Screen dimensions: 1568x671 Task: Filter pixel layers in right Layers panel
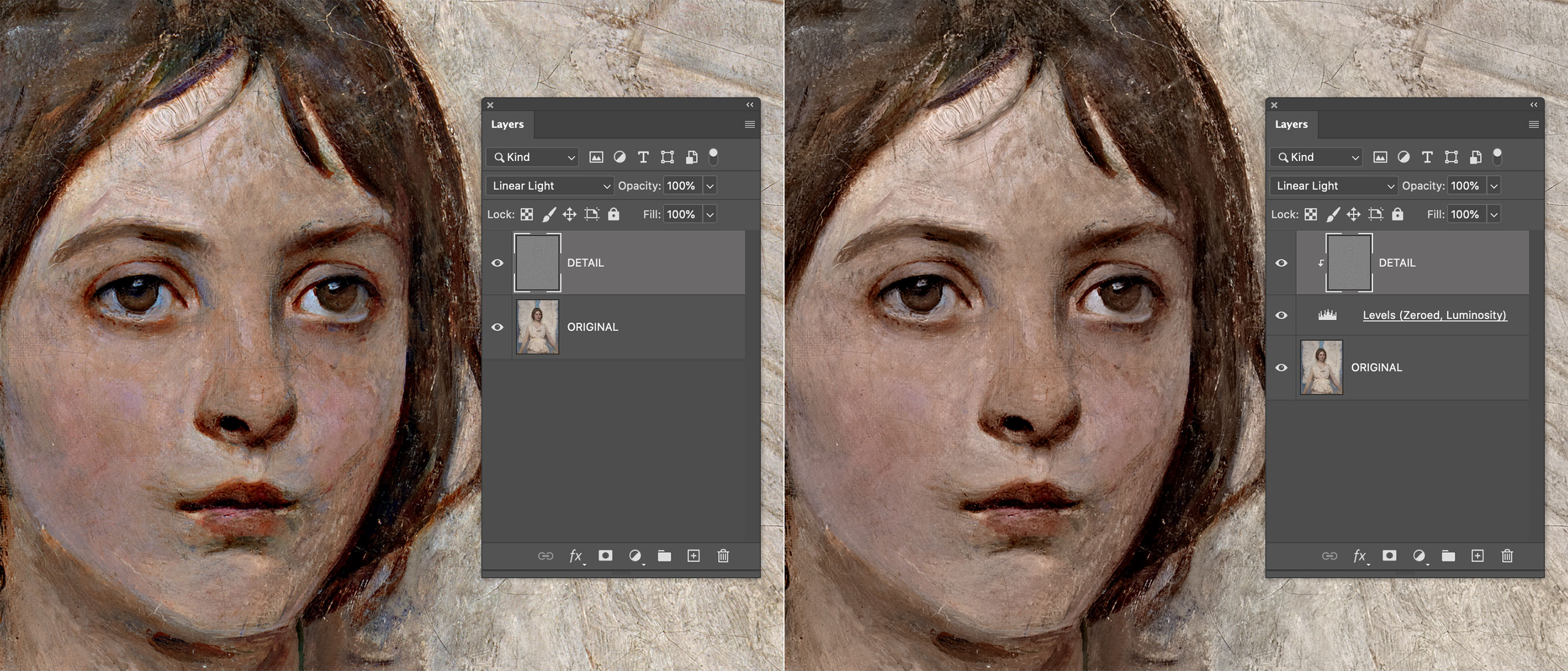point(1380,157)
